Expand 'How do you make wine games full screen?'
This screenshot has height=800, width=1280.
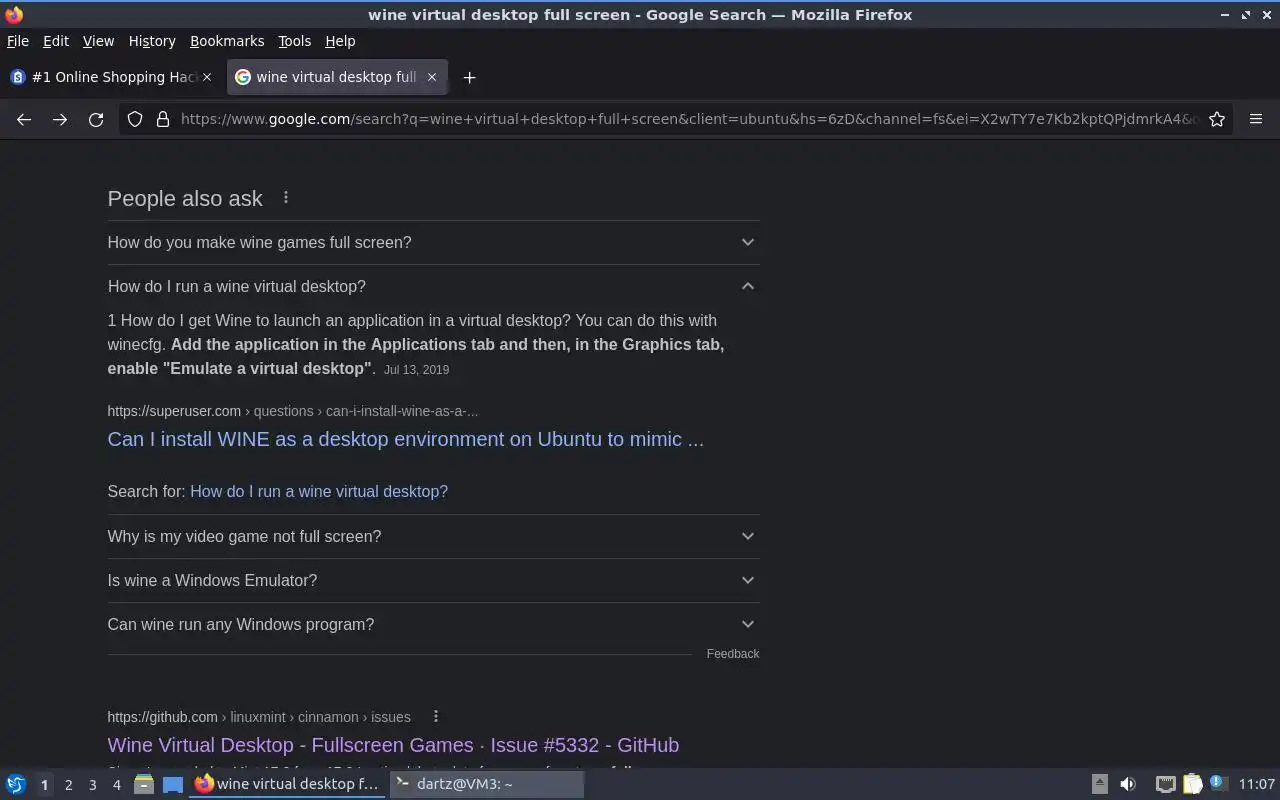click(433, 242)
